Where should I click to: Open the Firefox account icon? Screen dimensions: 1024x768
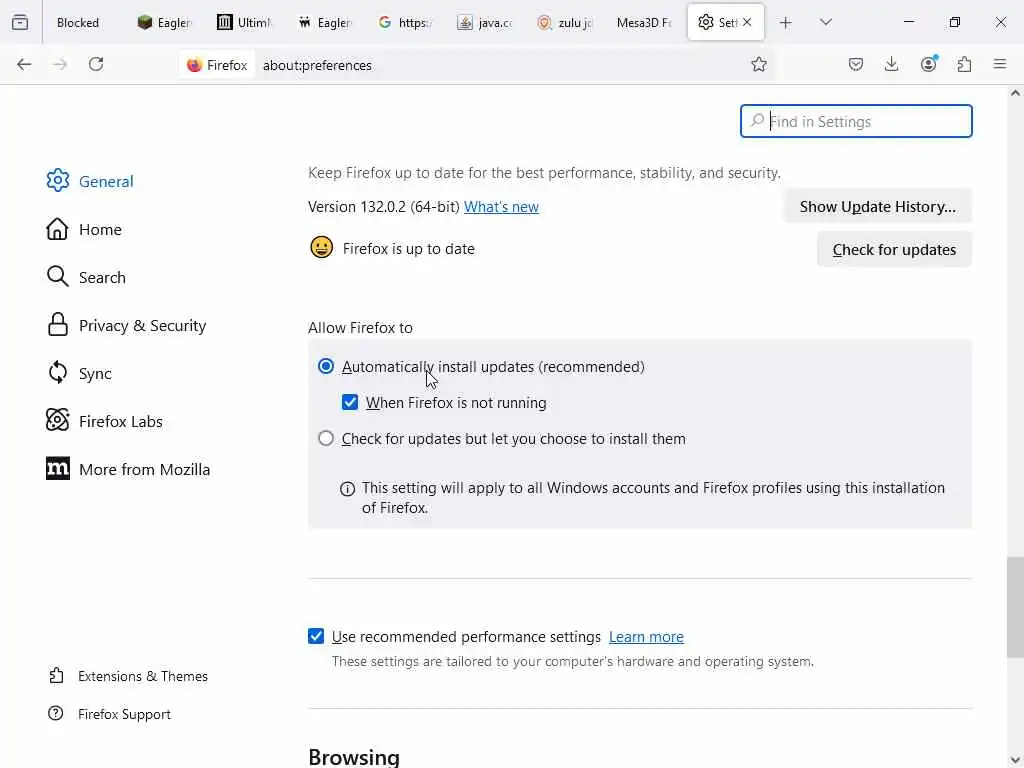click(928, 64)
